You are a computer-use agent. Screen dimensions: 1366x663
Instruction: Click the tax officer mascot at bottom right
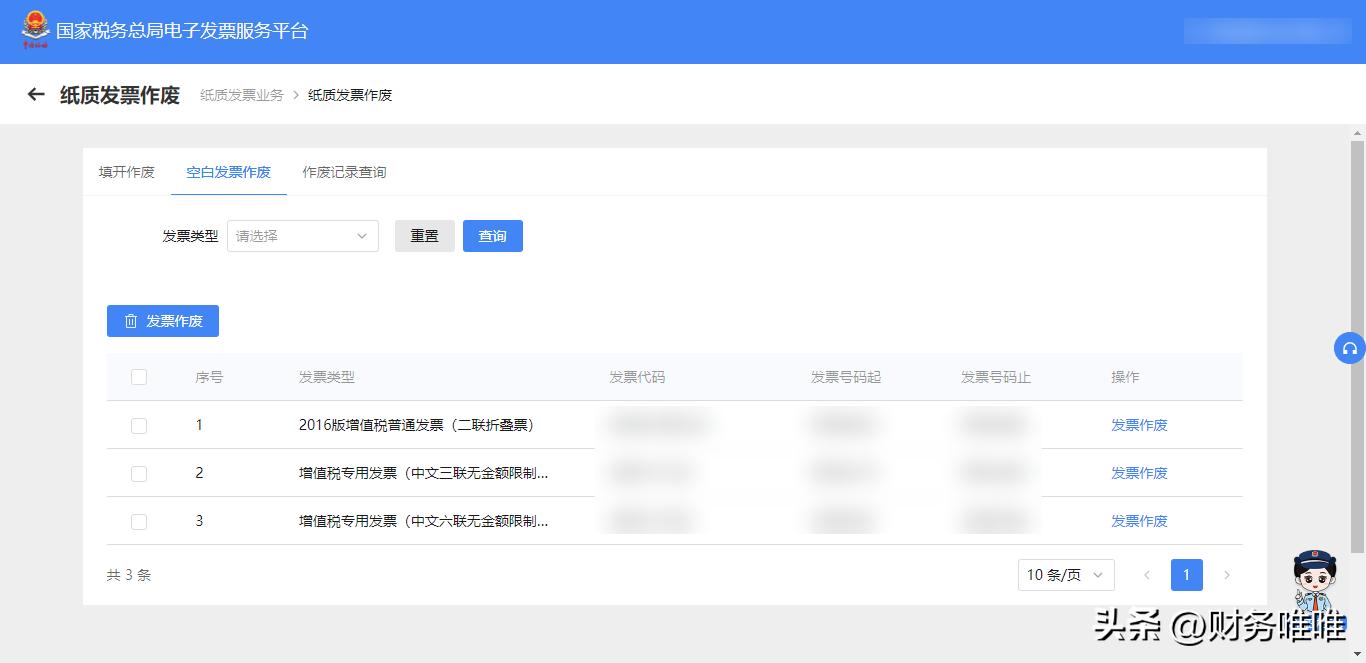1313,582
